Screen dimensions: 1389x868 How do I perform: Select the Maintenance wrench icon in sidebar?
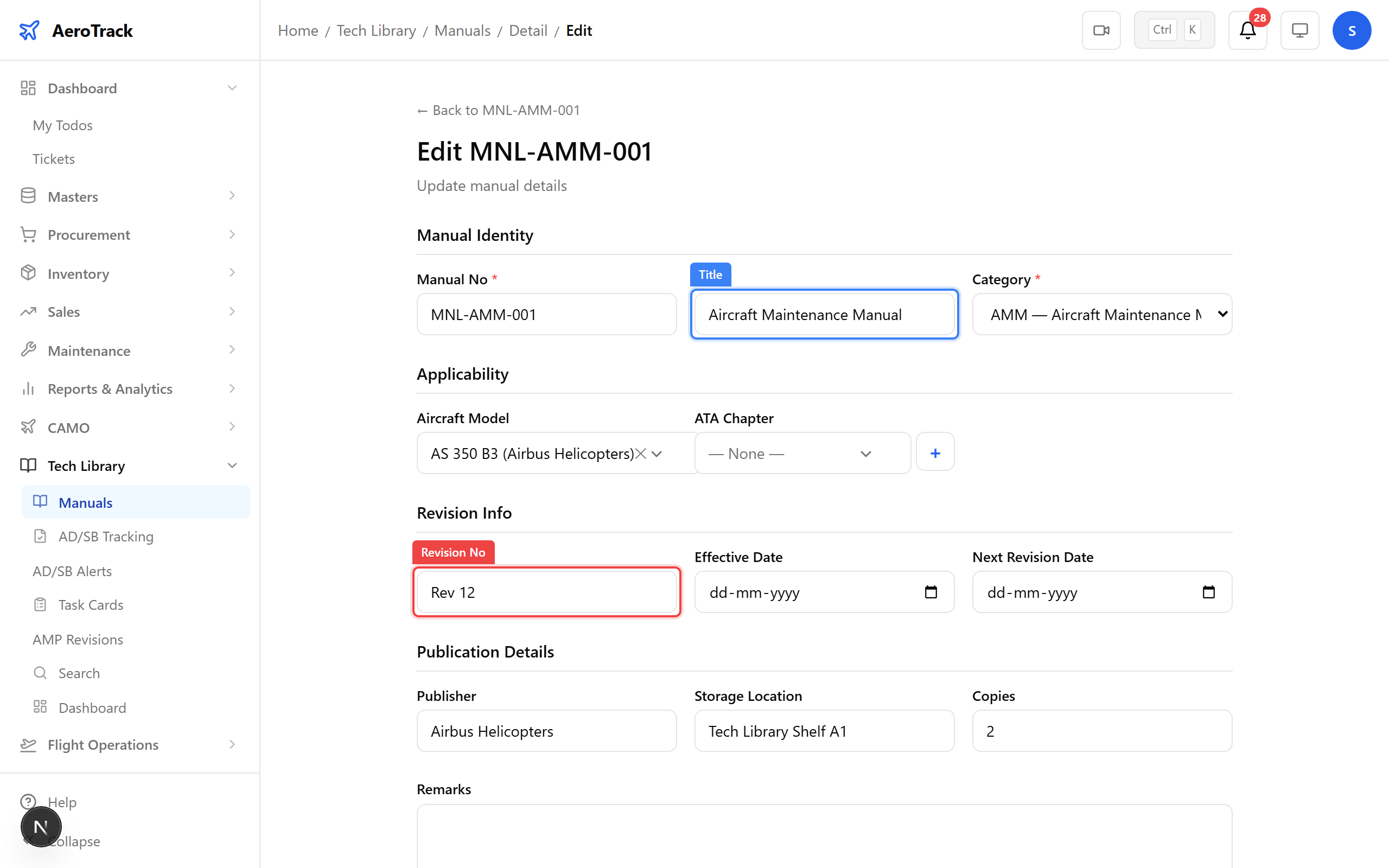coord(28,350)
